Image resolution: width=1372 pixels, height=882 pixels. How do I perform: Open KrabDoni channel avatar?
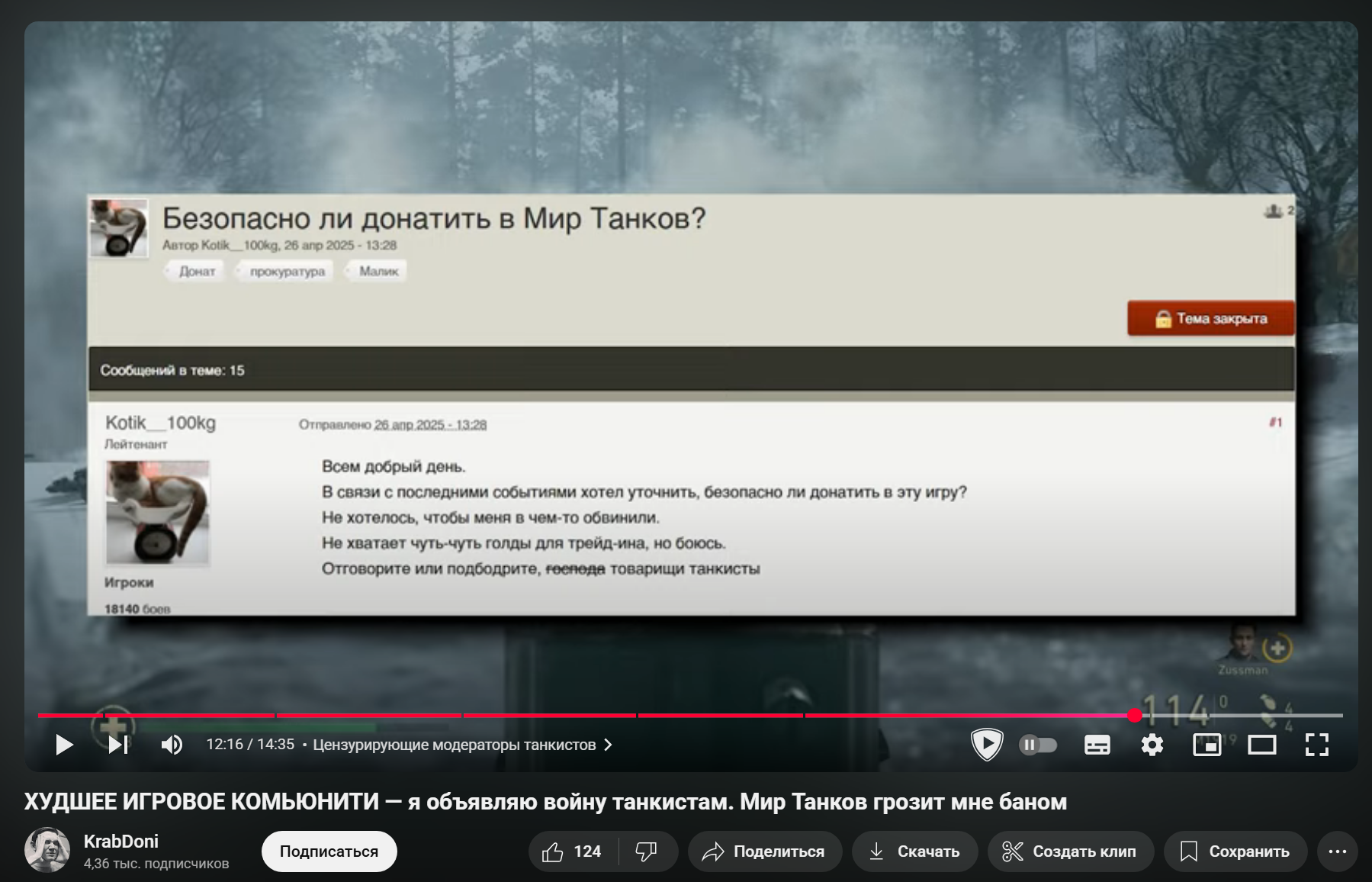47,850
